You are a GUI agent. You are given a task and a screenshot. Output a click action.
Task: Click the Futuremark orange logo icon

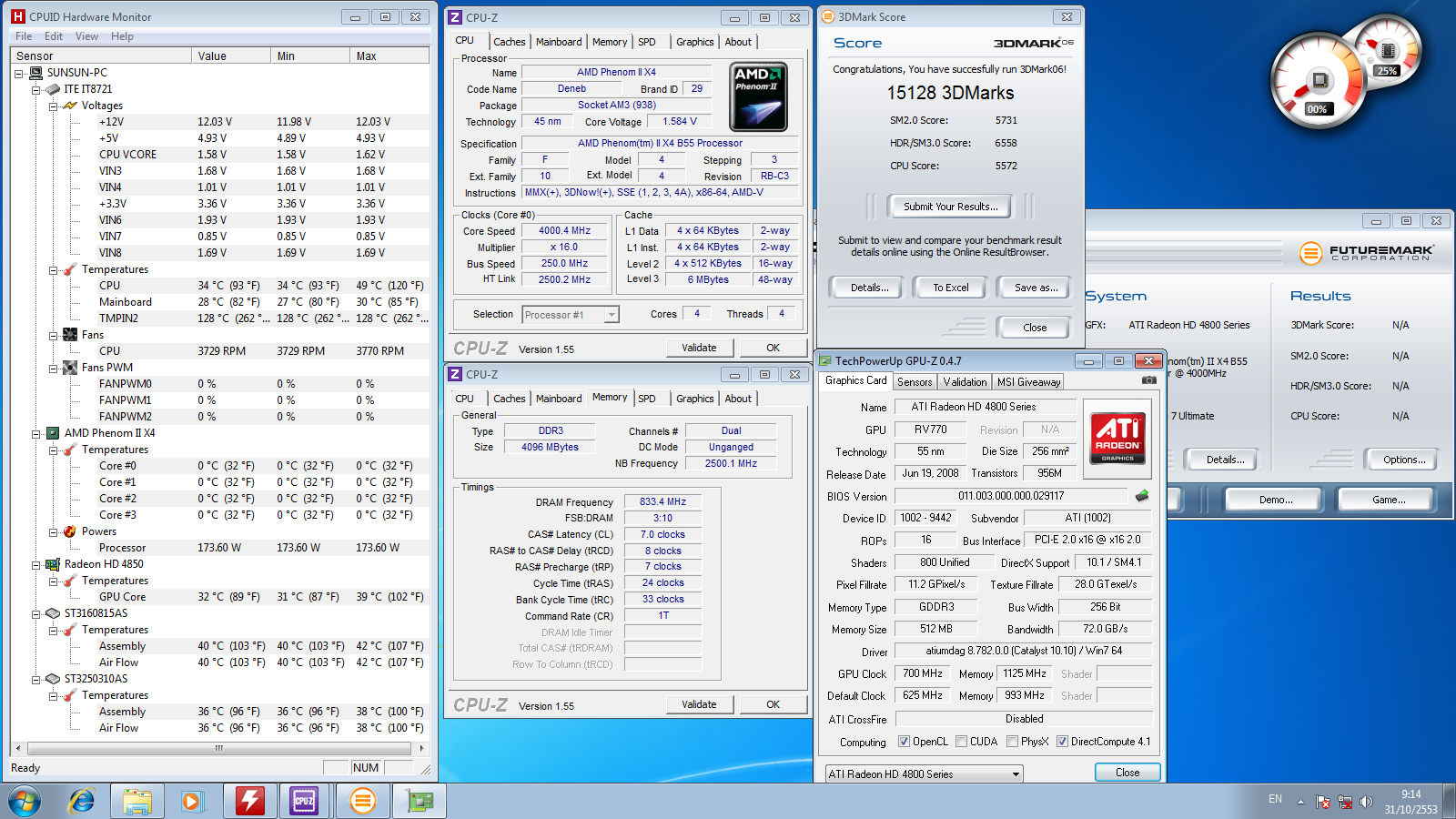pyautogui.click(x=1310, y=253)
